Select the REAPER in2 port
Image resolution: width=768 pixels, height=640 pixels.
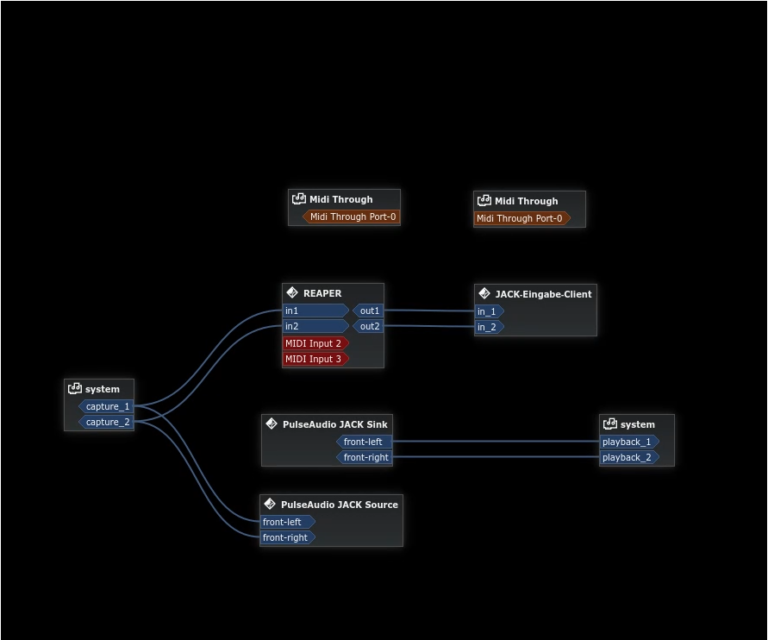pos(316,326)
